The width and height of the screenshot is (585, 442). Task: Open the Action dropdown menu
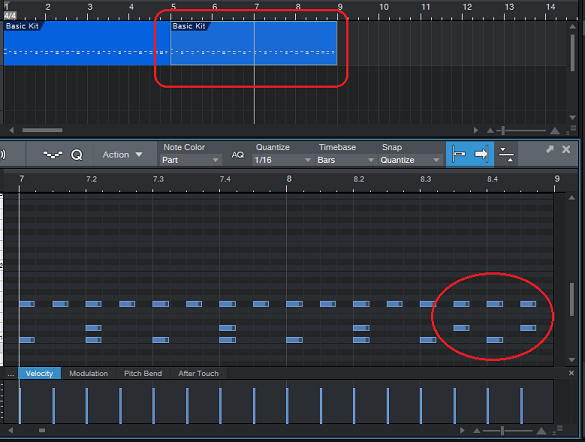(122, 155)
